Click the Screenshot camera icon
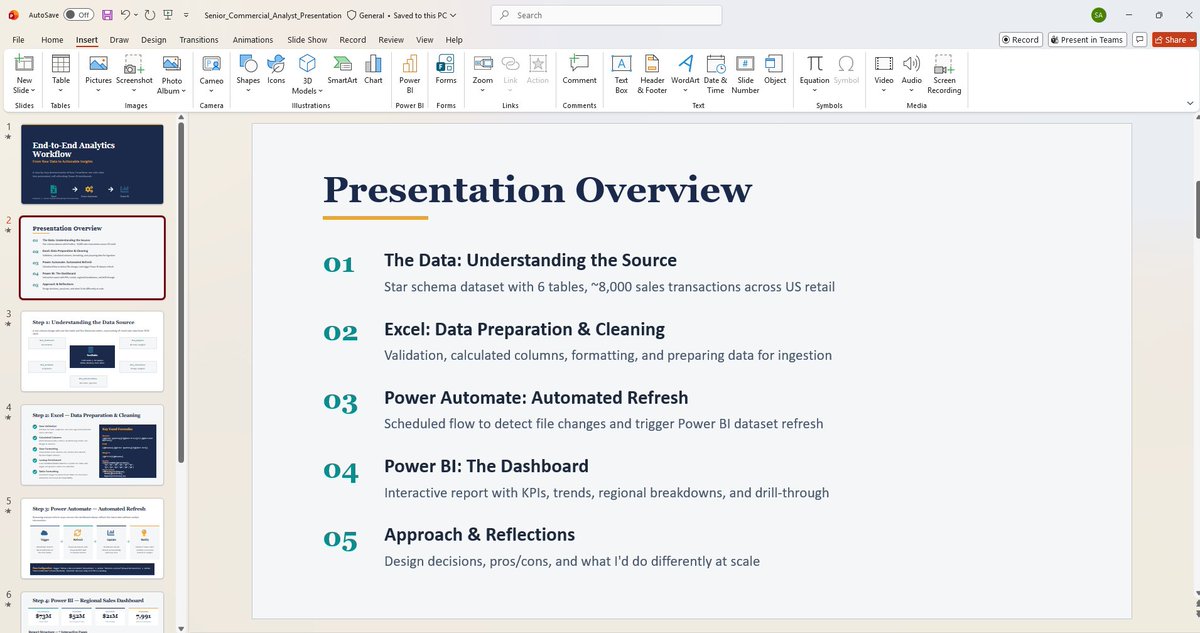 pyautogui.click(x=134, y=63)
